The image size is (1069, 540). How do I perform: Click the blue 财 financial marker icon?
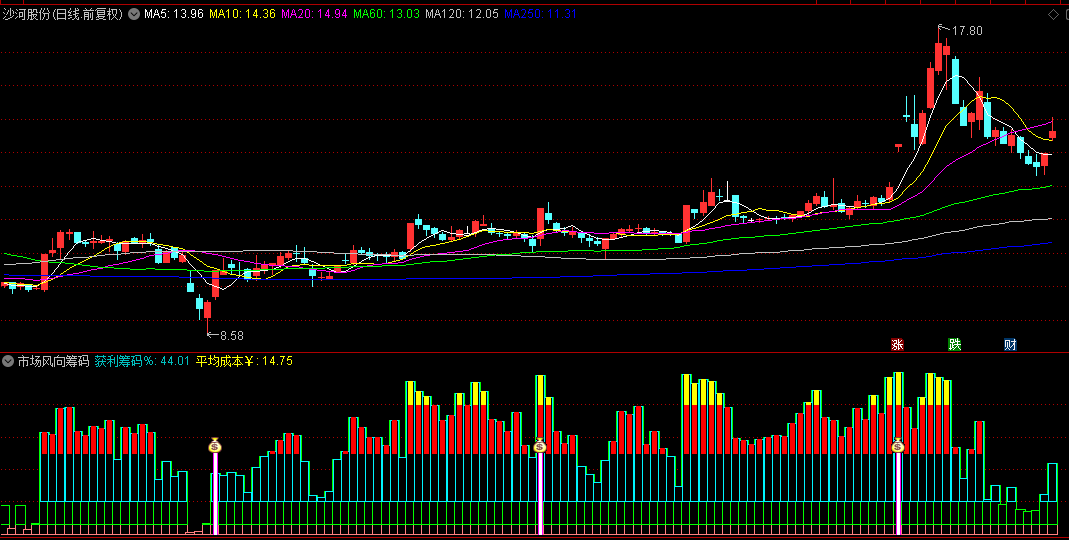pyautogui.click(x=1010, y=344)
